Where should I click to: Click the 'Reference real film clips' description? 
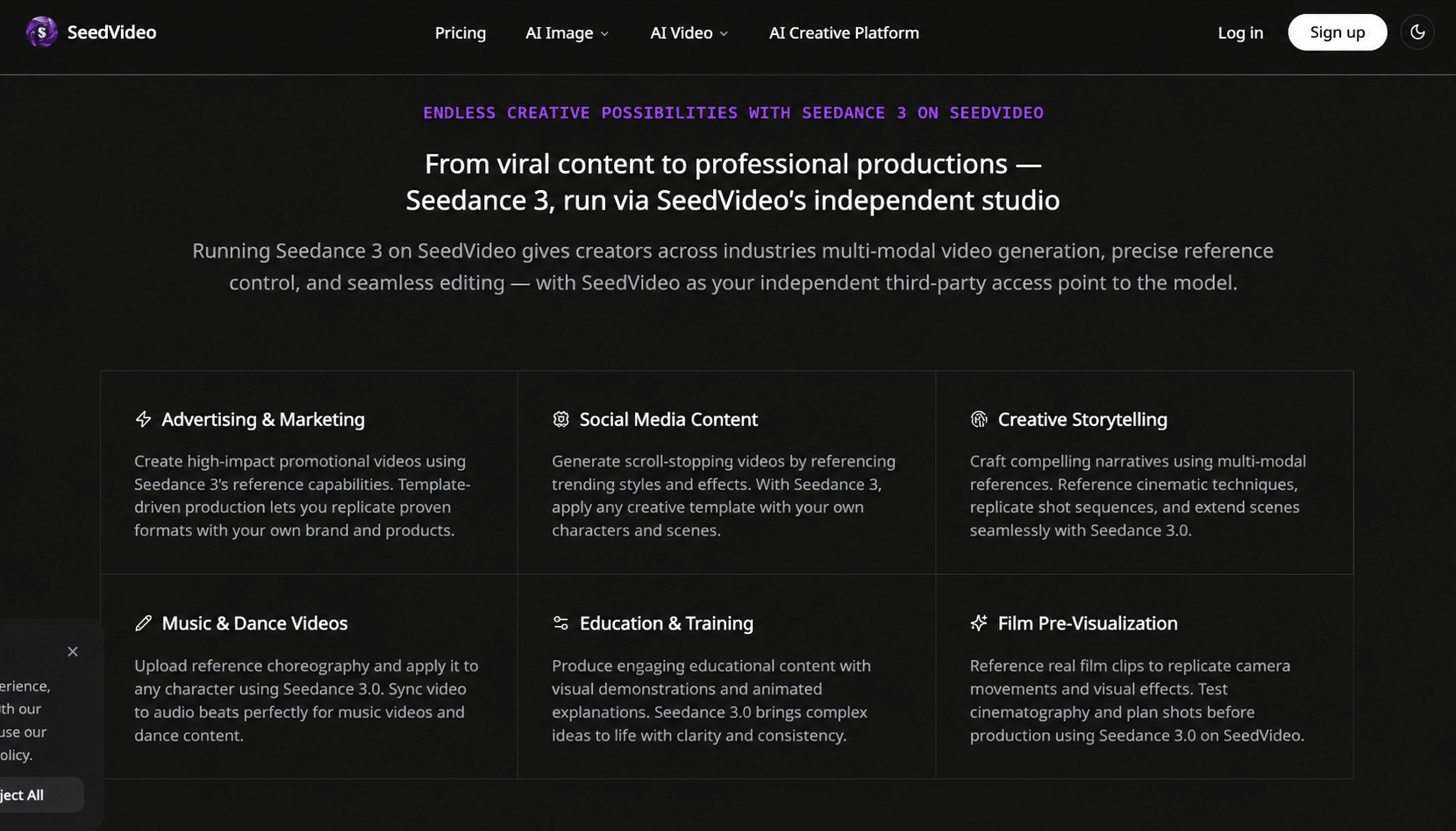(1137, 700)
